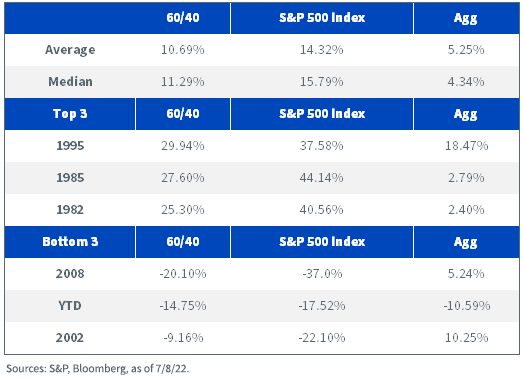This screenshot has width=524, height=389.
Task: Select the 1995 year cell
Action: tap(70, 146)
